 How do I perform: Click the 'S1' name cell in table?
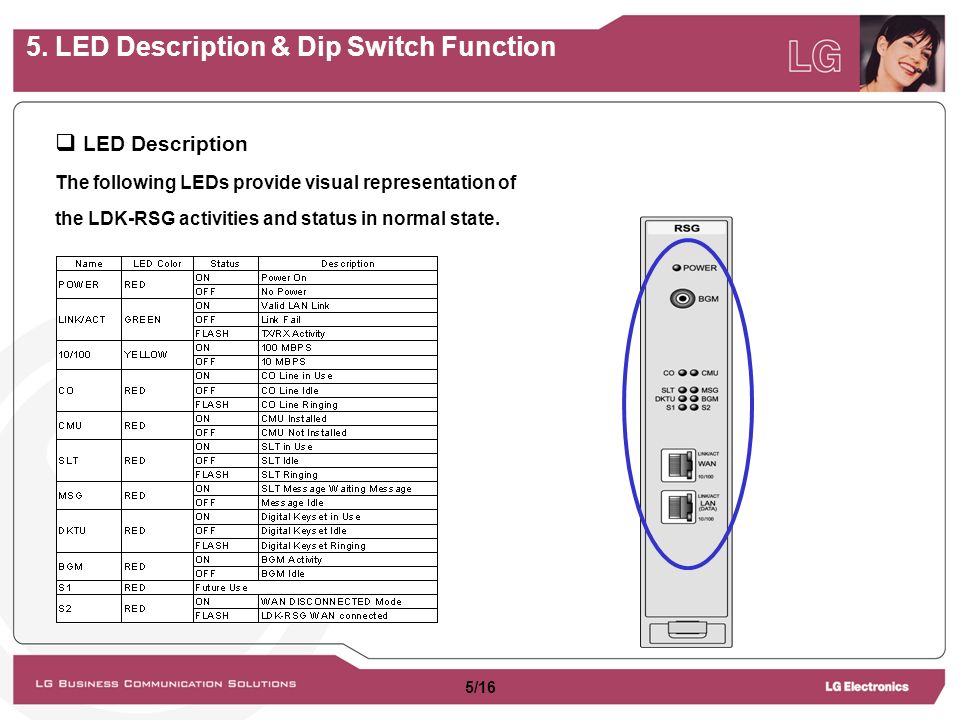point(89,587)
